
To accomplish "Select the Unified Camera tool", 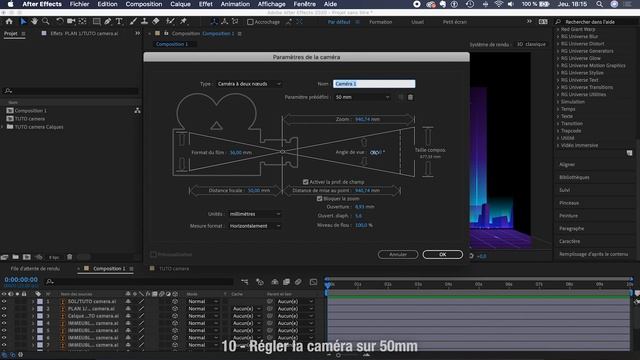I will pos(71,21).
